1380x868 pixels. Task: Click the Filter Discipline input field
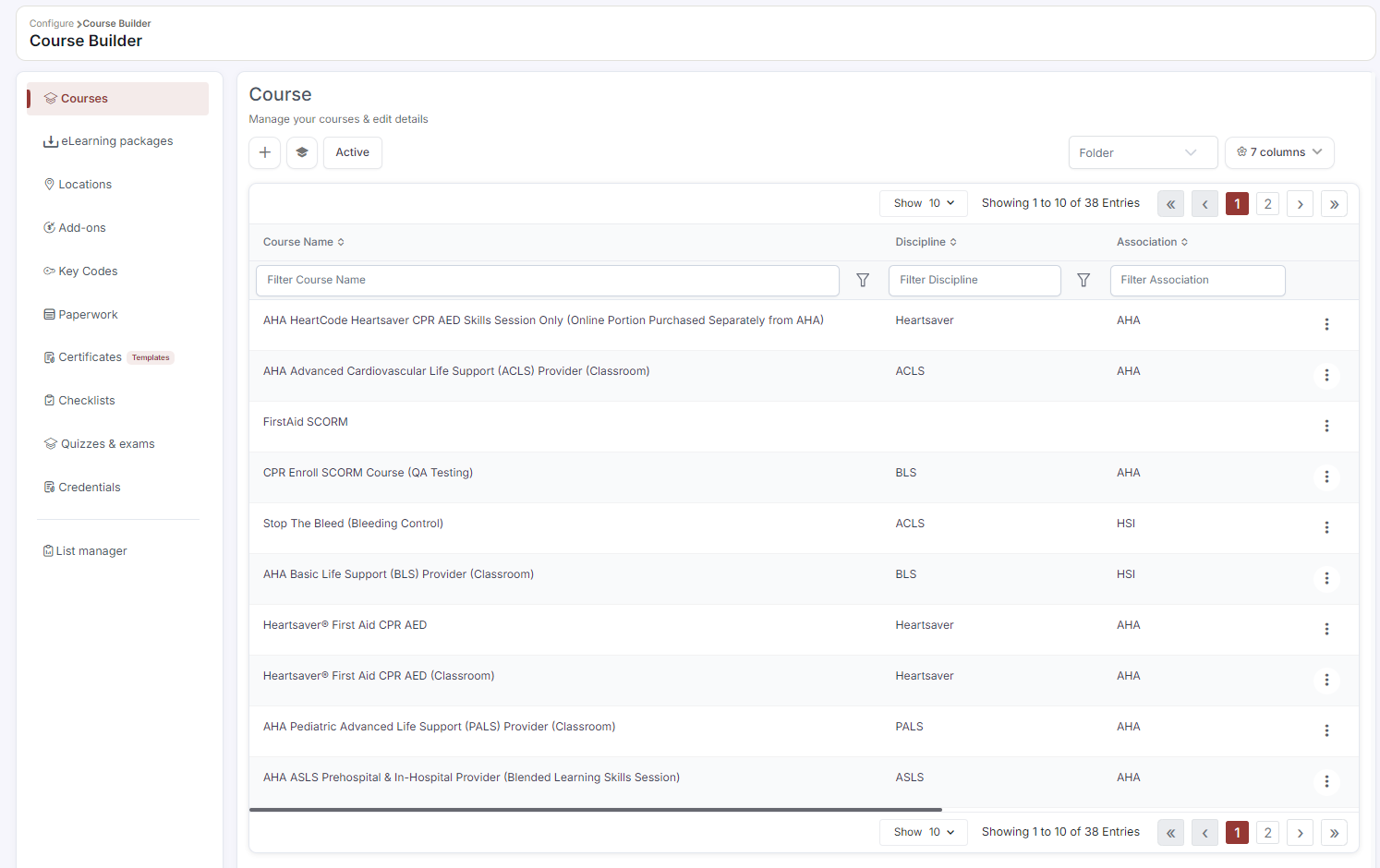pos(974,281)
